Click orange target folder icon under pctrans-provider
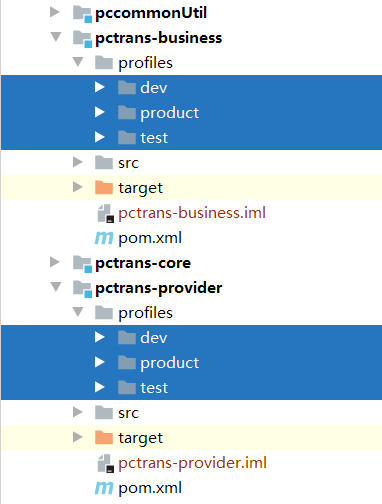382x504 pixels. [104, 437]
